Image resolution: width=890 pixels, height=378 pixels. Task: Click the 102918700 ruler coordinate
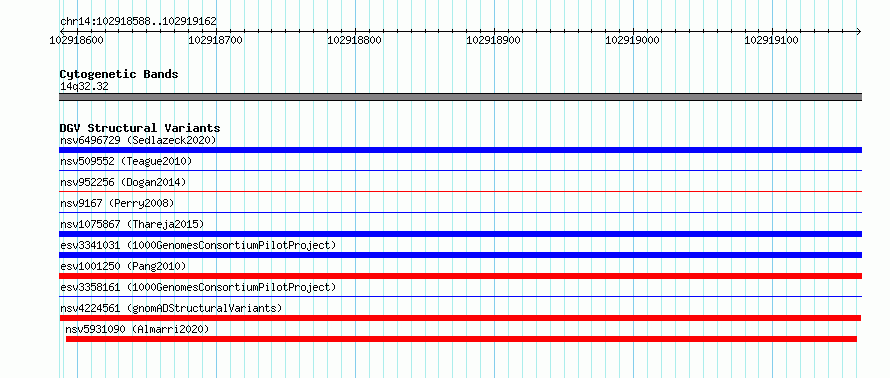click(215, 40)
